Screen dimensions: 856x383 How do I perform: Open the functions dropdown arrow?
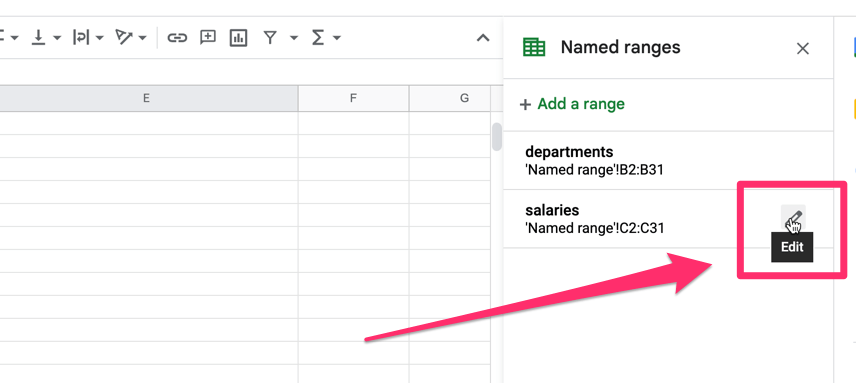click(337, 38)
